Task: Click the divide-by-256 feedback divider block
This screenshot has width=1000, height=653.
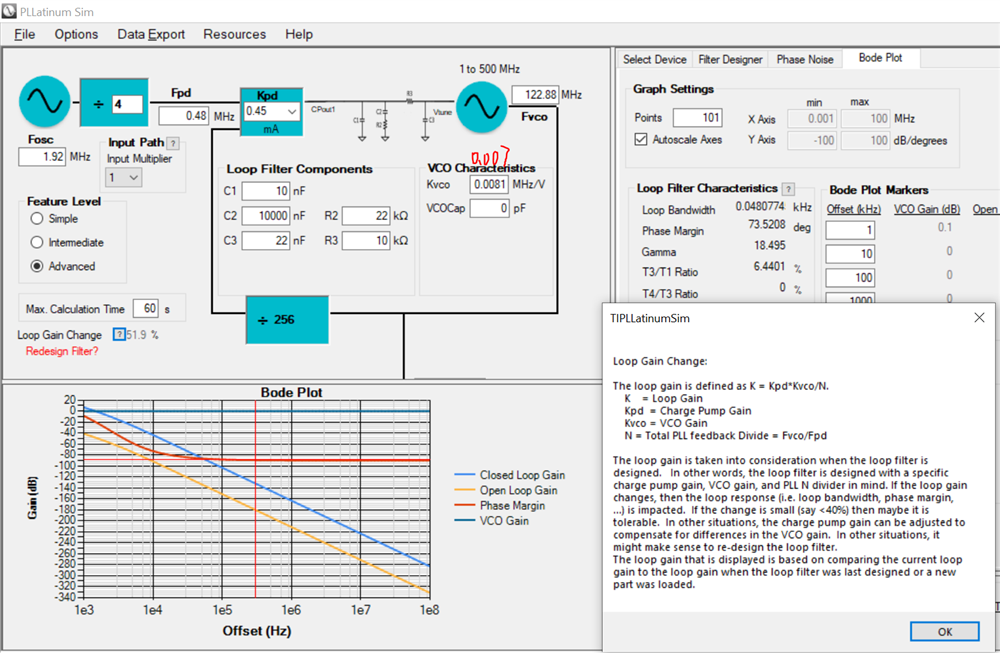Action: [x=288, y=319]
